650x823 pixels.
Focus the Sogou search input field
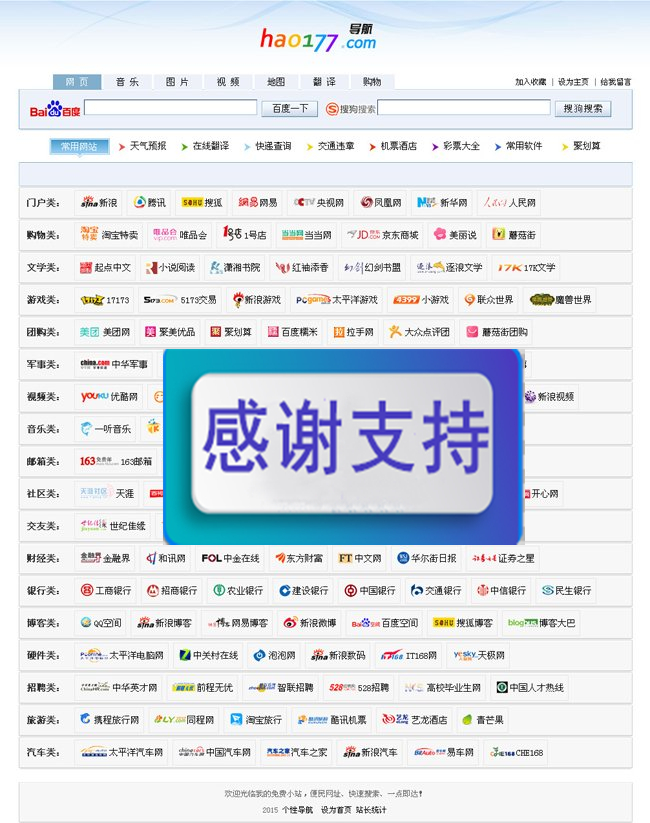click(x=464, y=108)
